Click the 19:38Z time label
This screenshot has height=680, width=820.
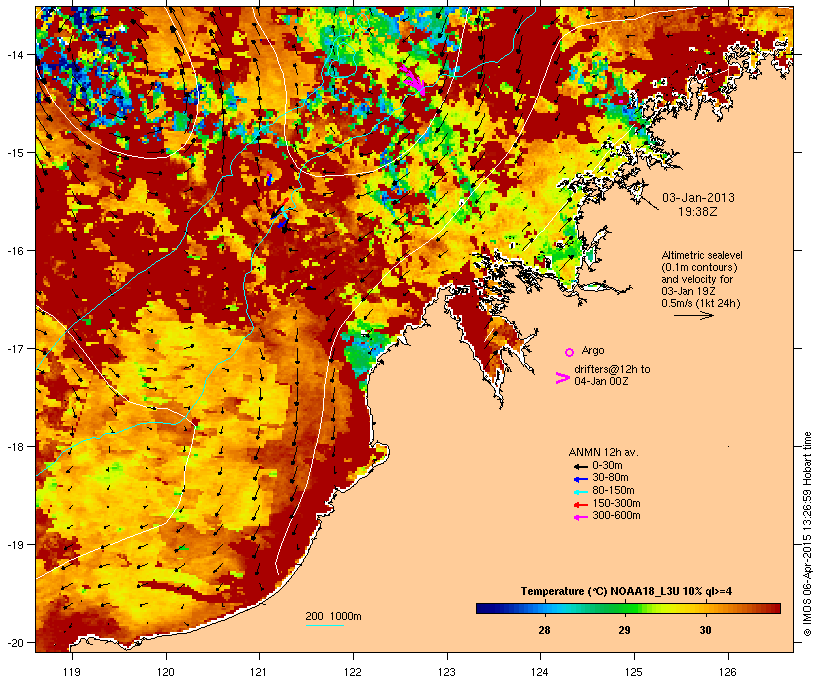tap(698, 212)
